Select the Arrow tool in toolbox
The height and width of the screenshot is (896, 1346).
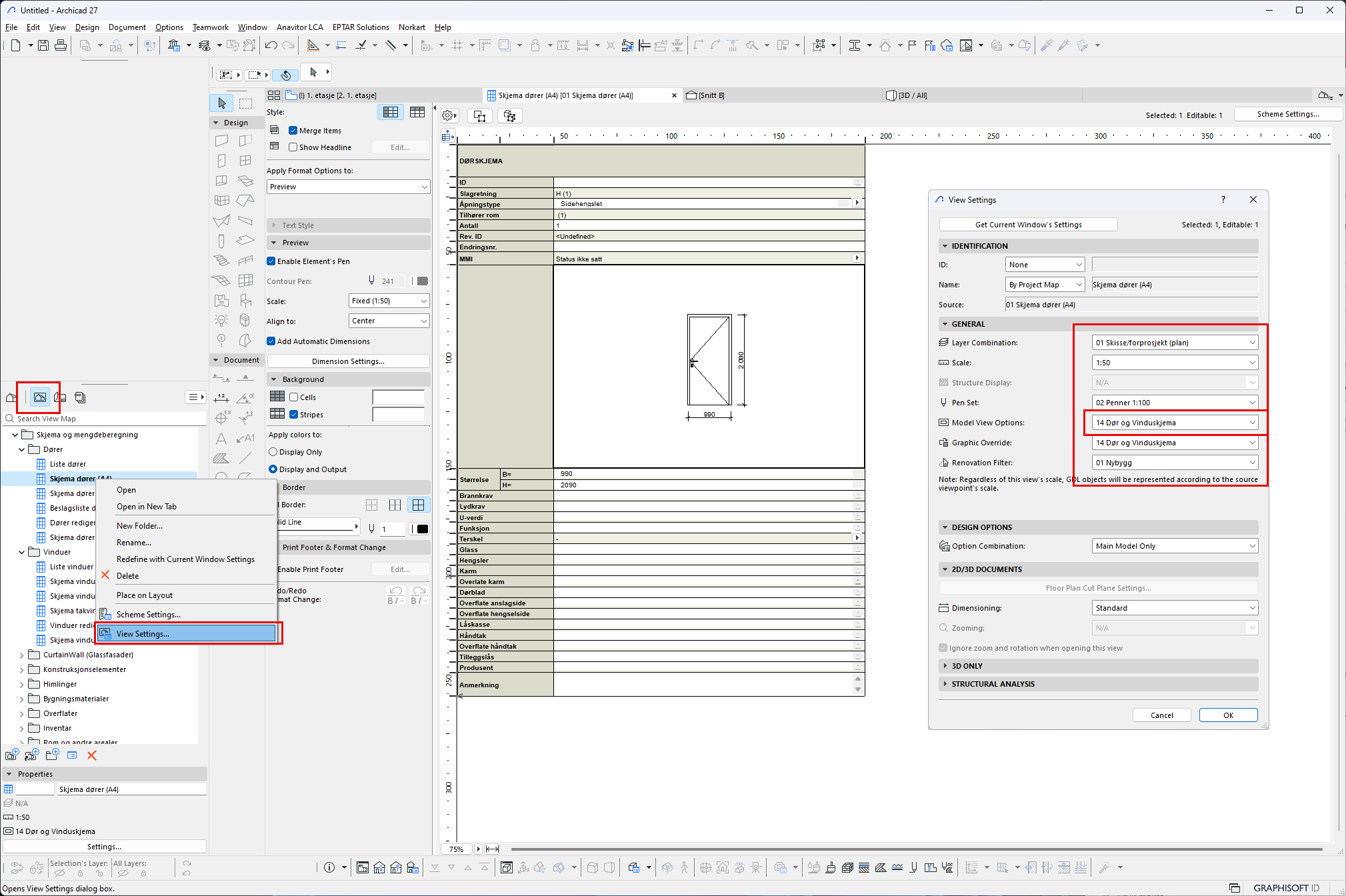coord(222,103)
